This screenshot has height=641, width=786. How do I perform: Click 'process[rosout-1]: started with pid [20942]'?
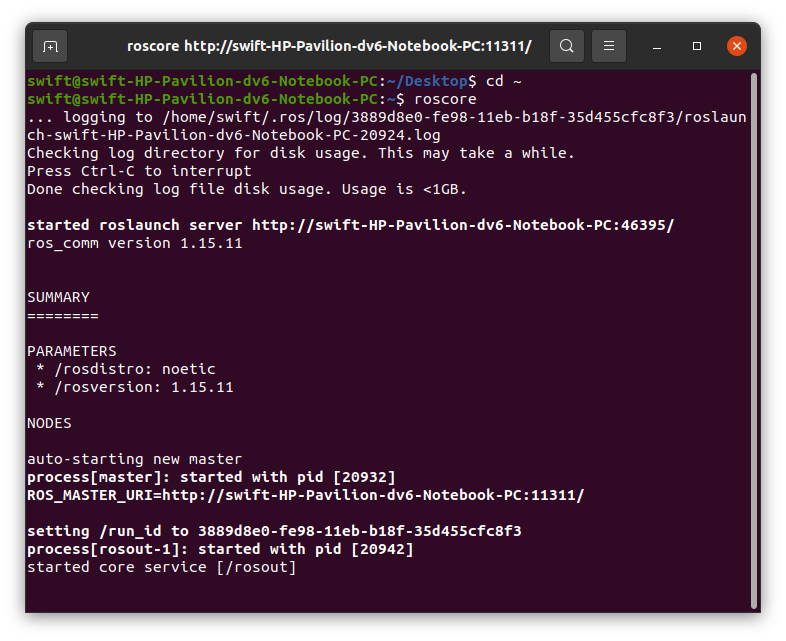coord(220,549)
